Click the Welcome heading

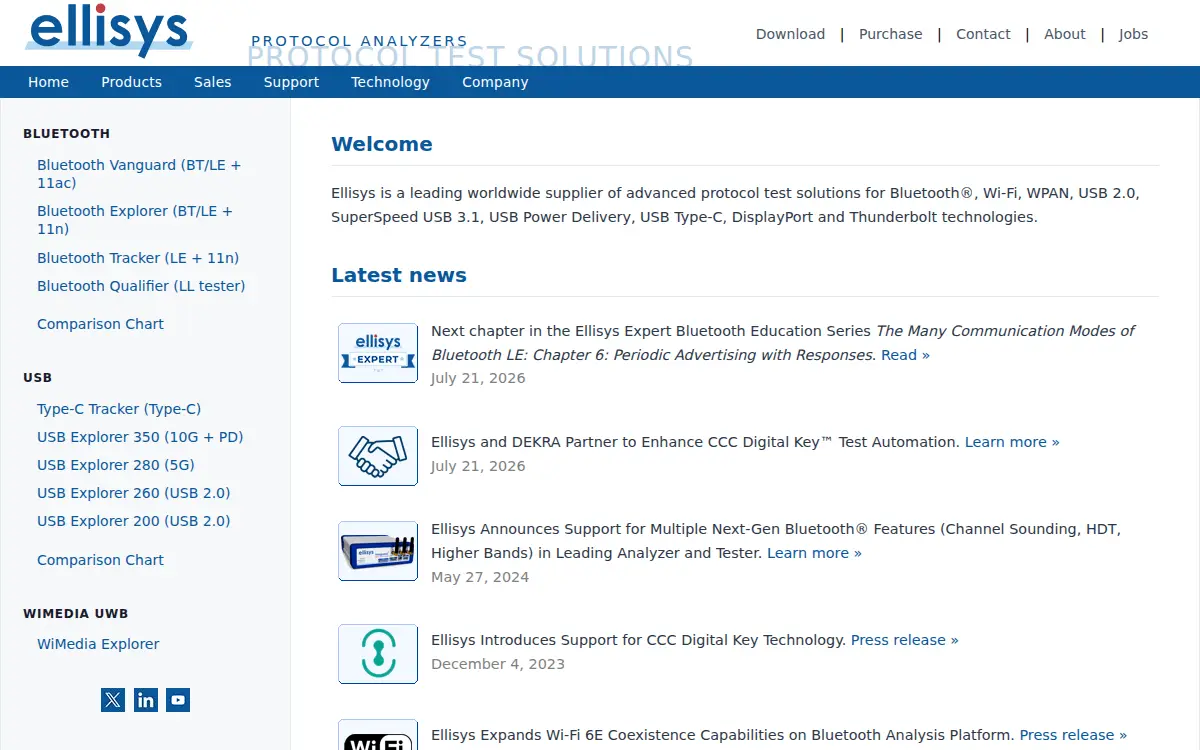382,144
